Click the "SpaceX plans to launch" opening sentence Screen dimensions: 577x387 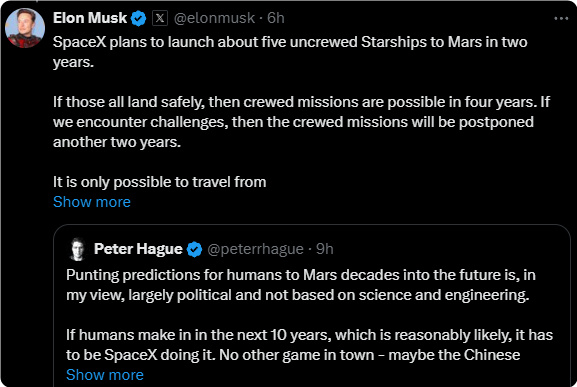coord(290,52)
